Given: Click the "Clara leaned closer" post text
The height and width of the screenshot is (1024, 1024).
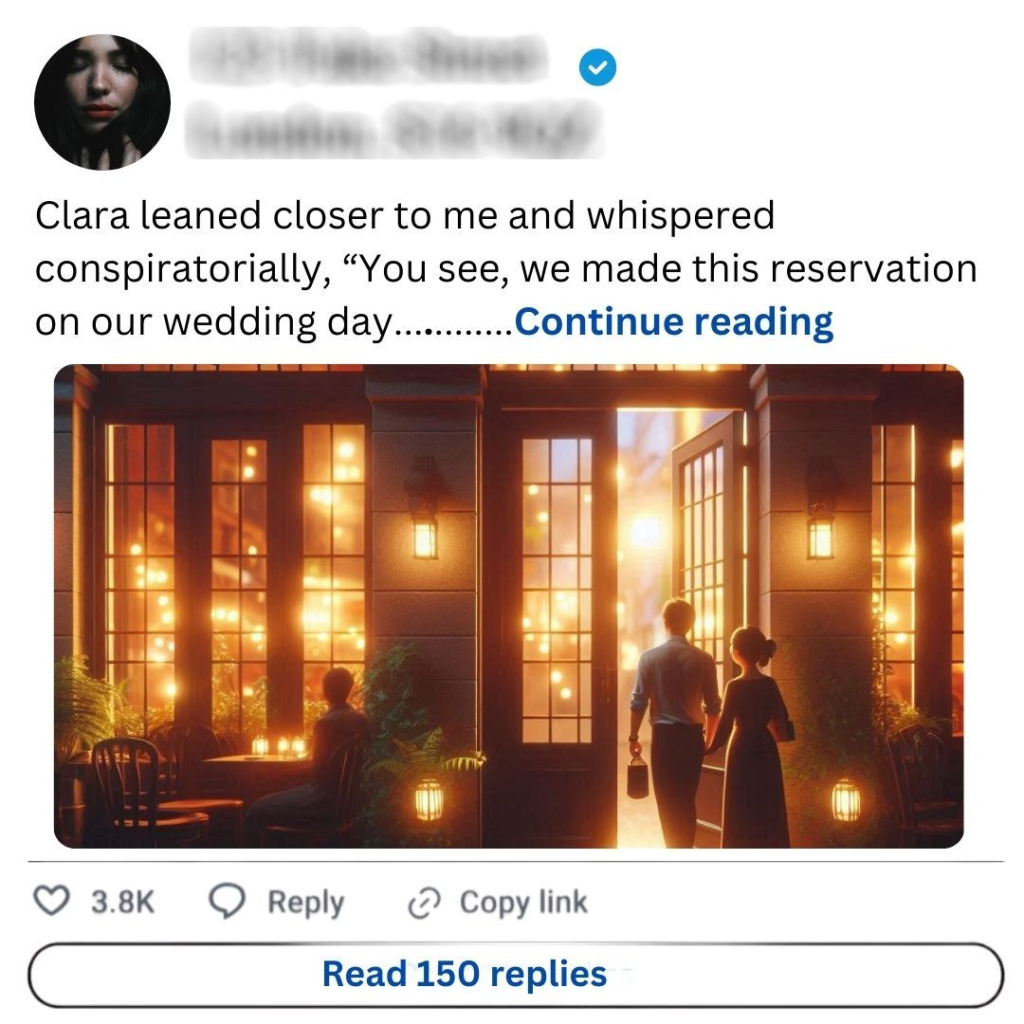Looking at the screenshot, I should 405,216.
